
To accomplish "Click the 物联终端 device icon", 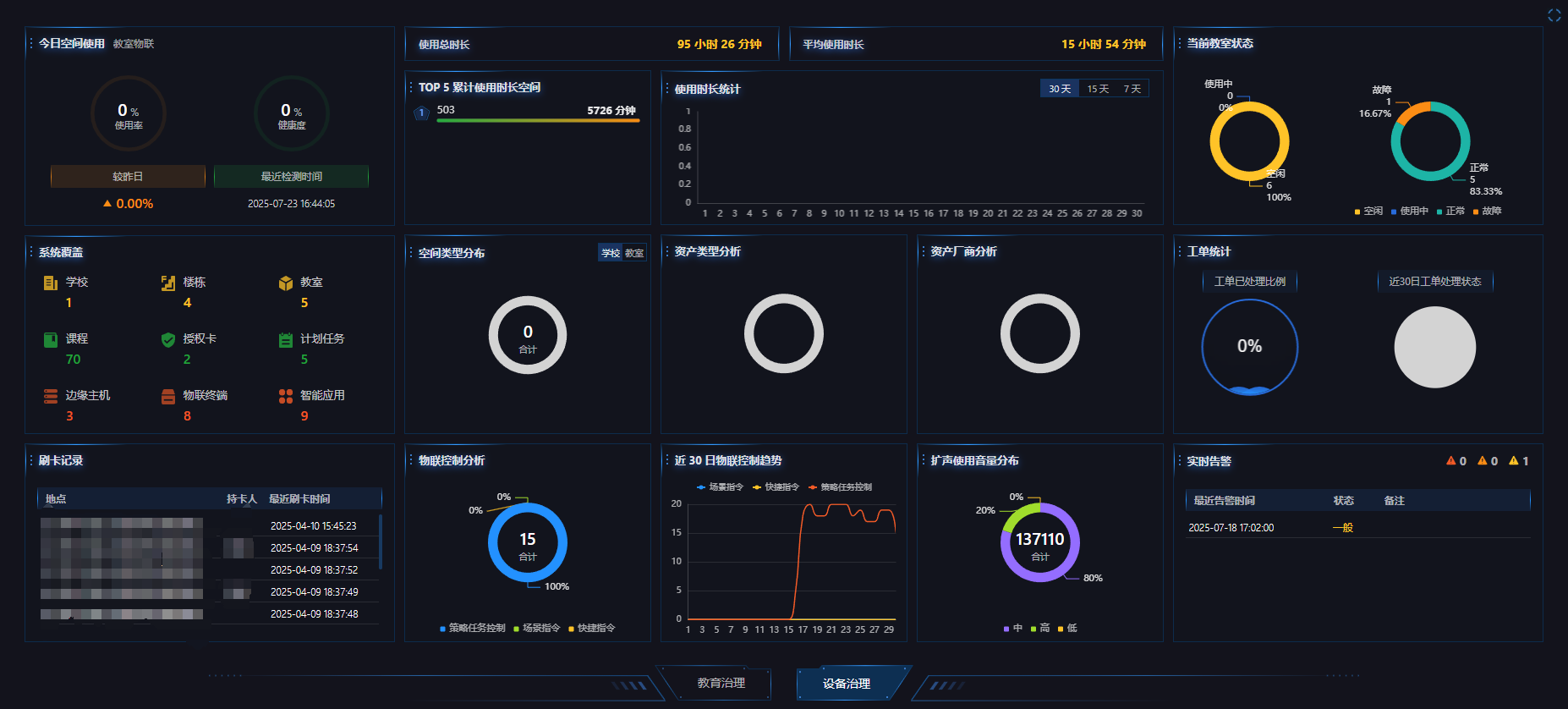I will [x=168, y=396].
